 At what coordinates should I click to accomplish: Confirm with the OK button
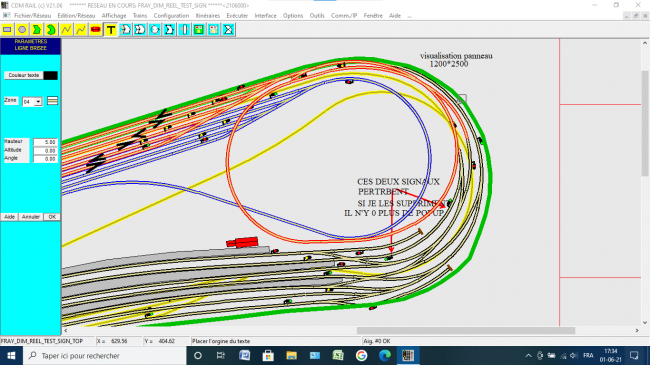52,217
